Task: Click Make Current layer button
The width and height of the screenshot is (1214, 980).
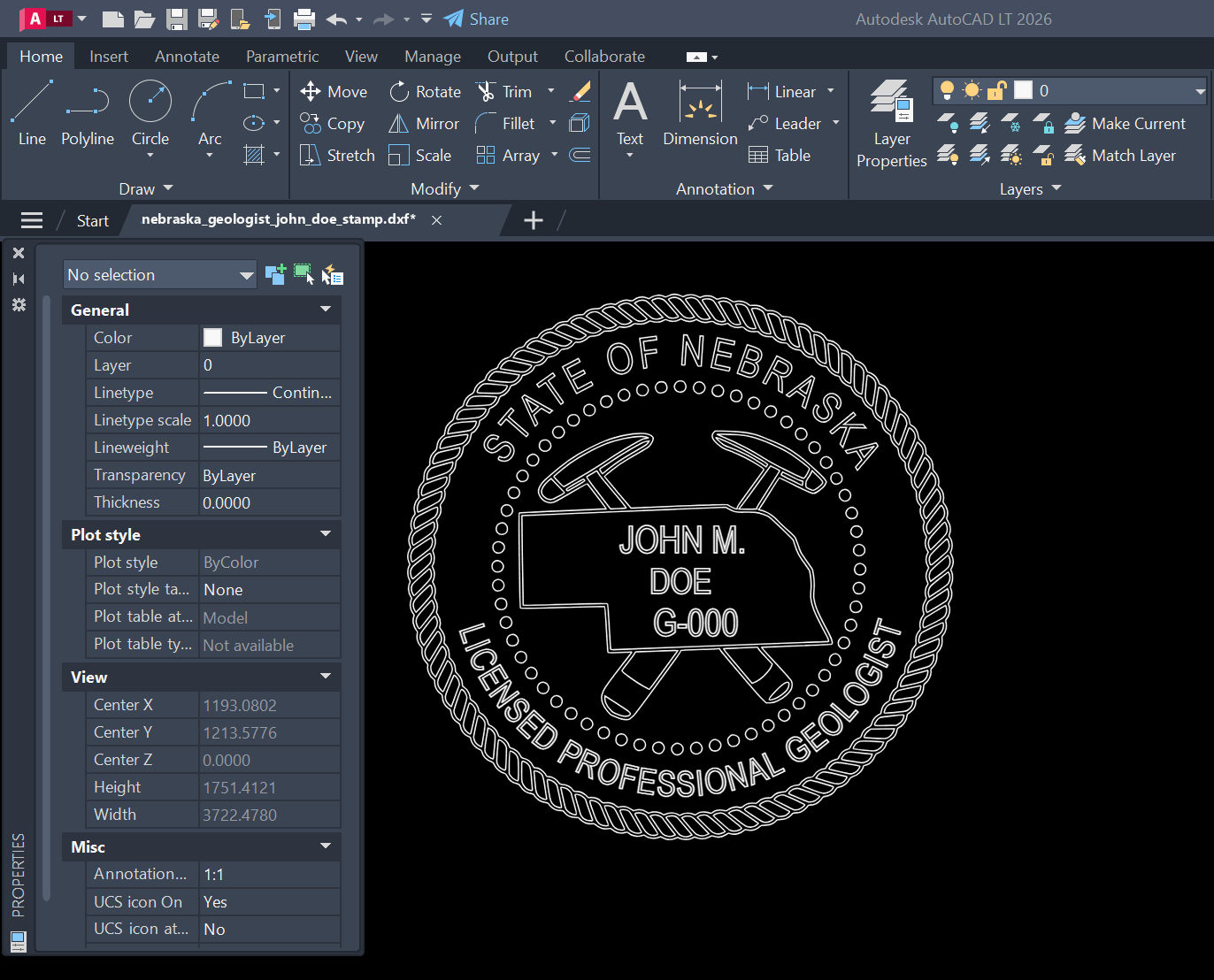Action: (x=1125, y=123)
